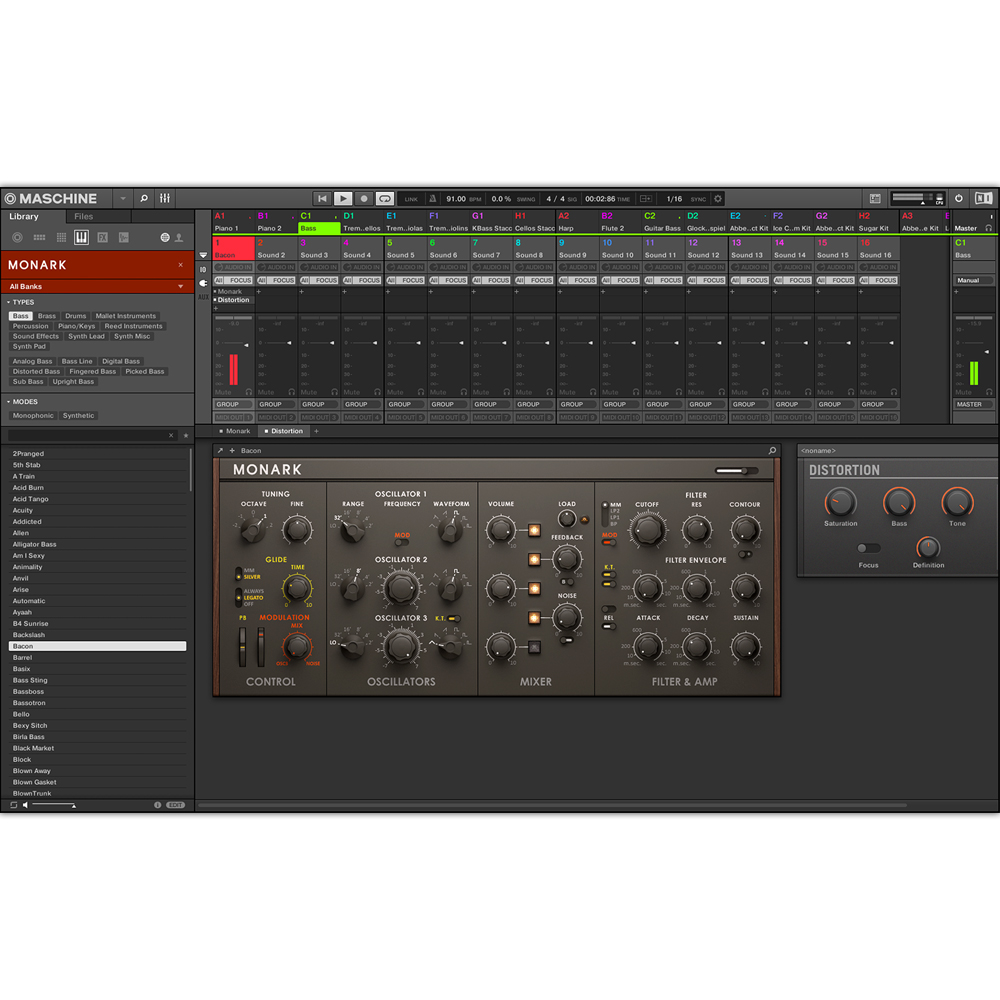The width and height of the screenshot is (1000, 1000).
Task: Click the Record button in the transport
Action: pyautogui.click(x=364, y=198)
